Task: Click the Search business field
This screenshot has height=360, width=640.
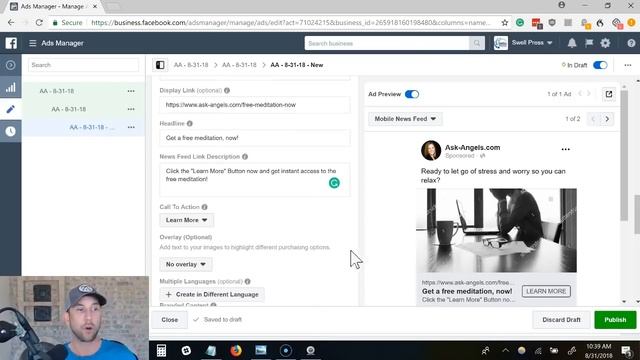Action: point(387,43)
